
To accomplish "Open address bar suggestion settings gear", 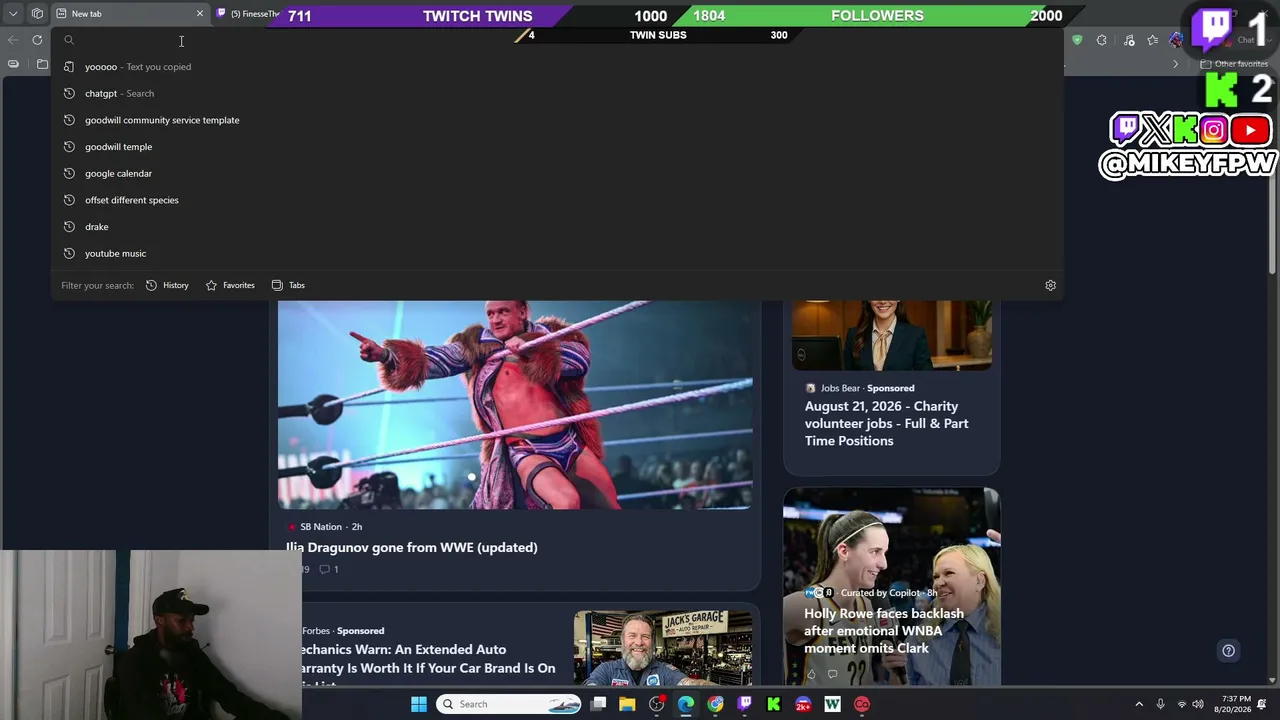I will pos(1050,285).
